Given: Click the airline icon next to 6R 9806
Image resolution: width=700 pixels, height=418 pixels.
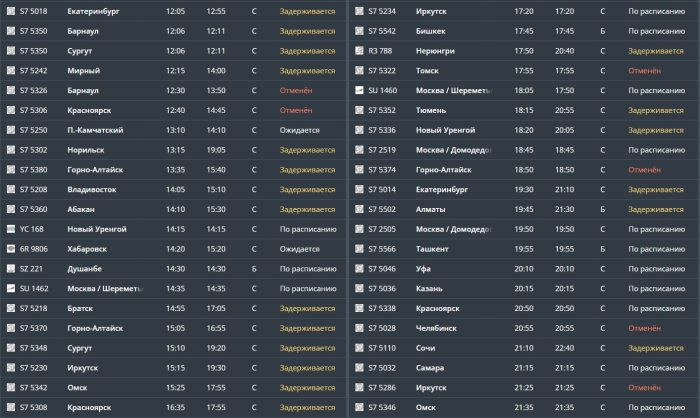Looking at the screenshot, I should [x=10, y=248].
